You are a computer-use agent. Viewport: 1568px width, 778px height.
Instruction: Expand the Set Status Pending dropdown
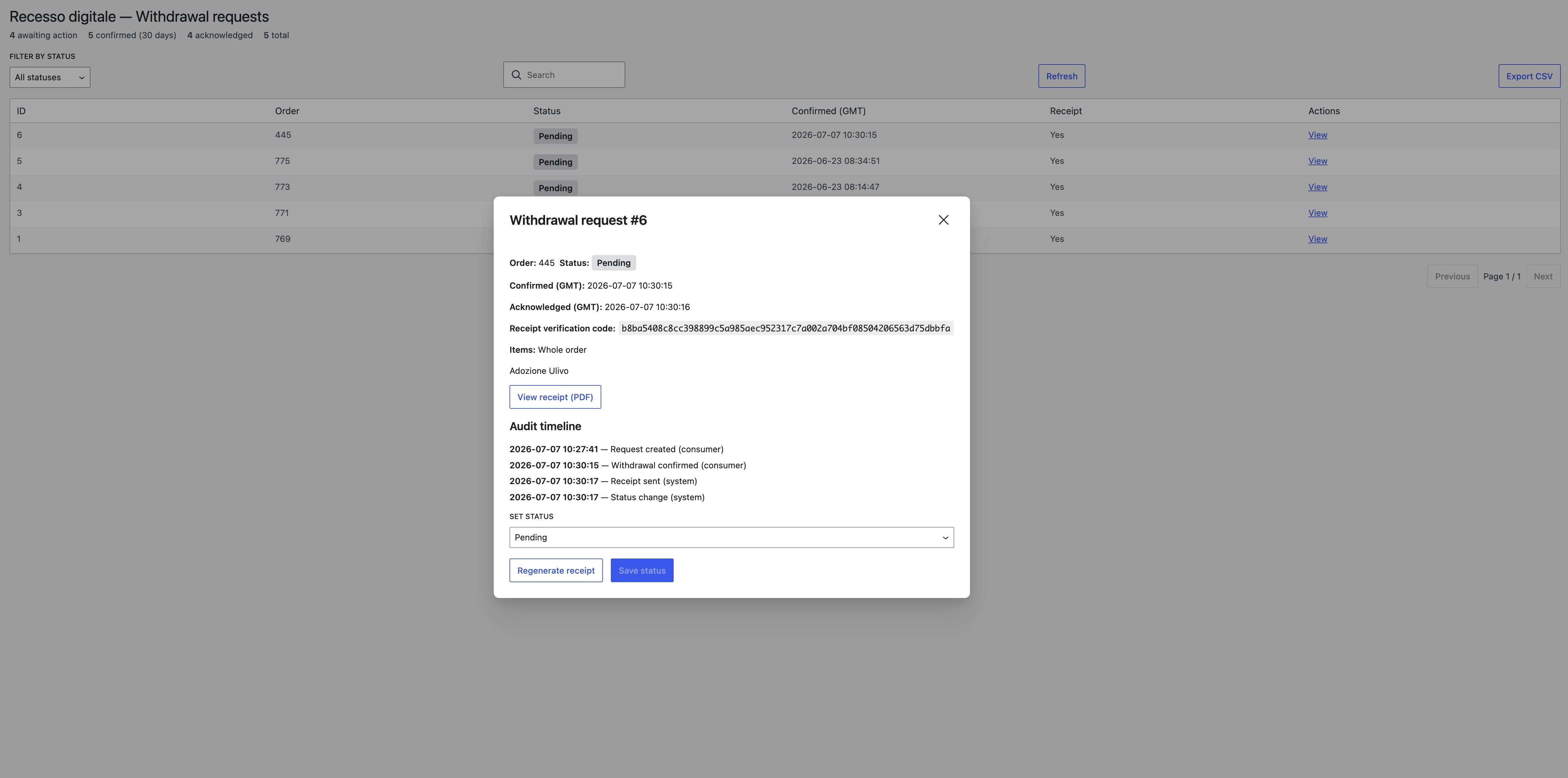[x=732, y=537]
